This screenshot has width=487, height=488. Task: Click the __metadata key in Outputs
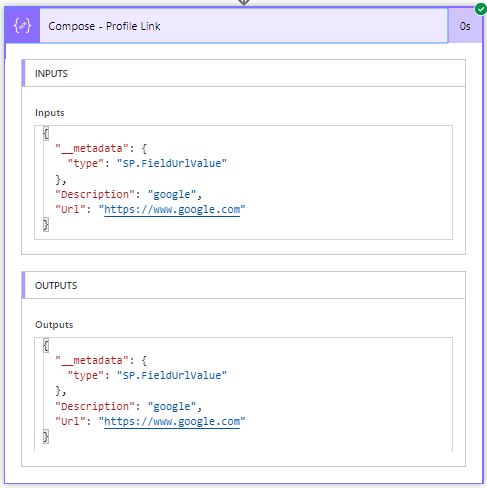(92, 360)
